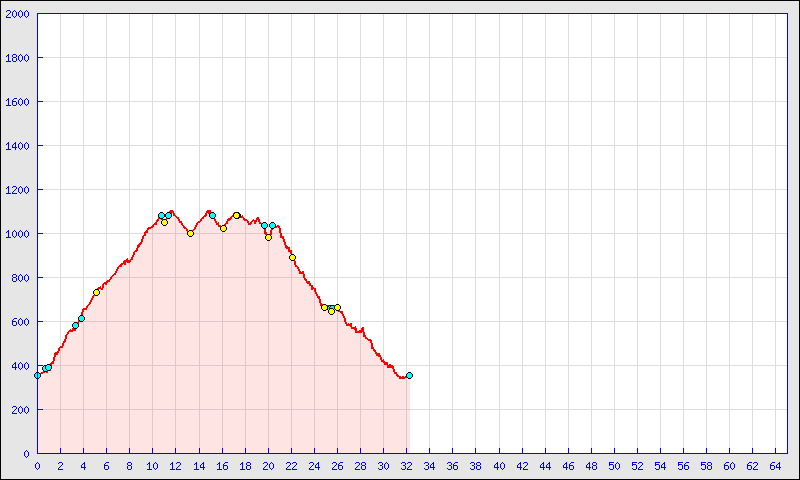Screen dimensions: 800x480
Task: Click the 56 distance axis label
Action: (x=683, y=466)
